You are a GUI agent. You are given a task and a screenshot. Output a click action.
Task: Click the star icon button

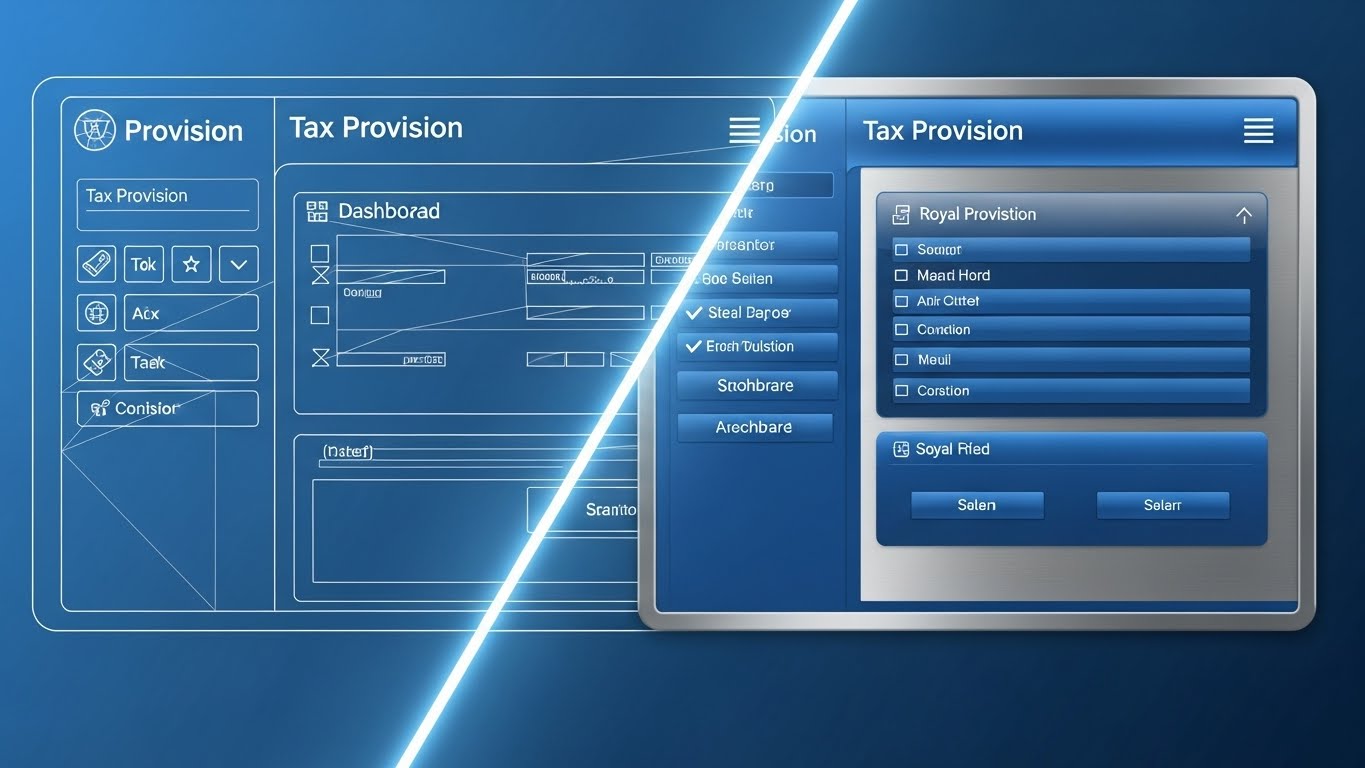tap(191, 264)
